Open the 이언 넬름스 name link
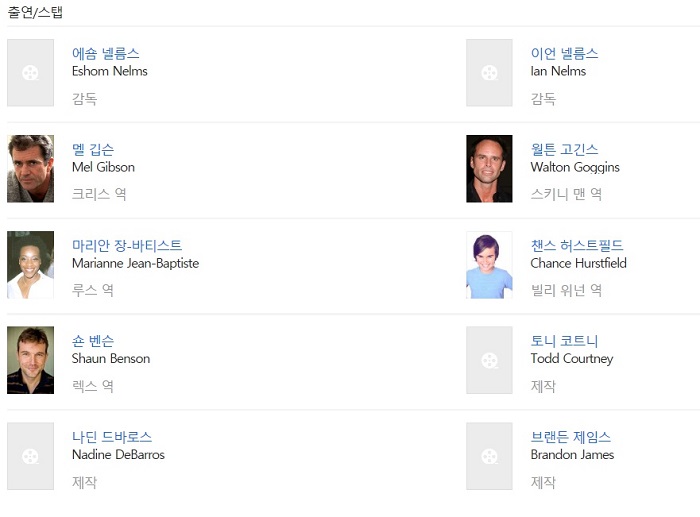The height and width of the screenshot is (517, 700). [x=564, y=54]
